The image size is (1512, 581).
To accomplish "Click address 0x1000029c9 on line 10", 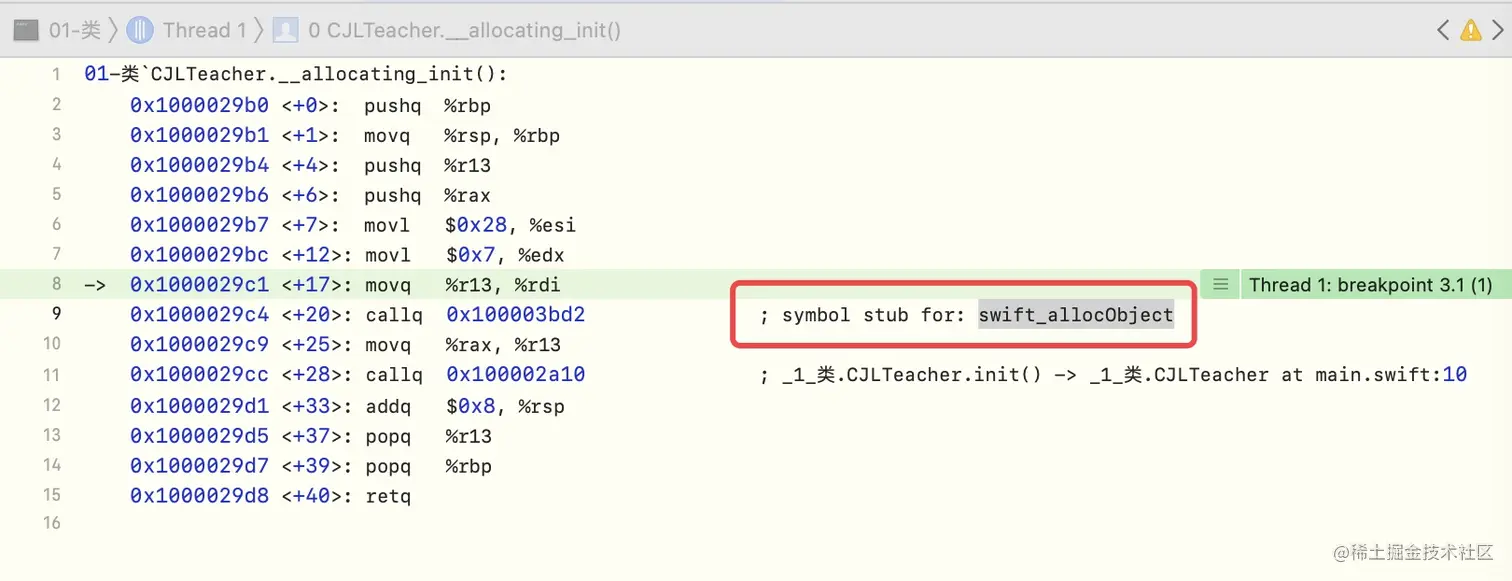I will coord(199,345).
